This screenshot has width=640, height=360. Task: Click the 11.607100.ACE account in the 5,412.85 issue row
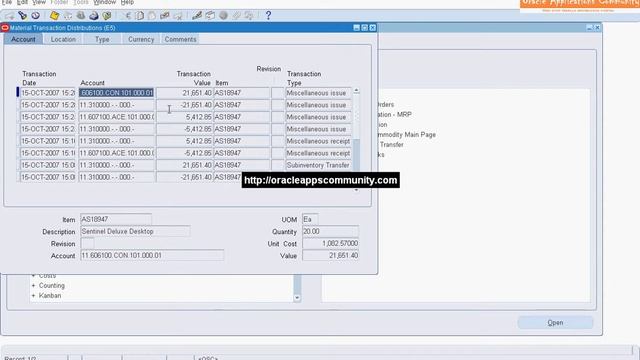[117, 117]
